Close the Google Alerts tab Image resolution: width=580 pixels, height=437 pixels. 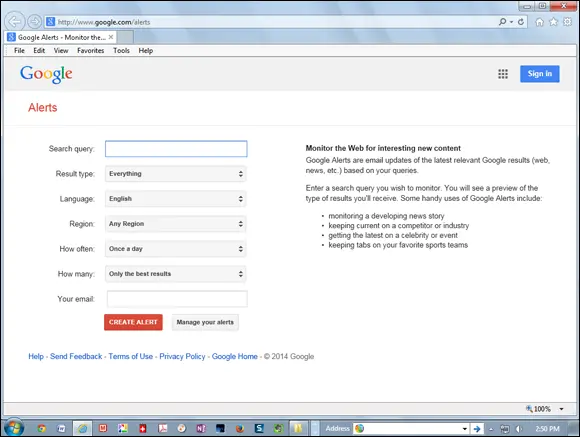[x=111, y=37]
